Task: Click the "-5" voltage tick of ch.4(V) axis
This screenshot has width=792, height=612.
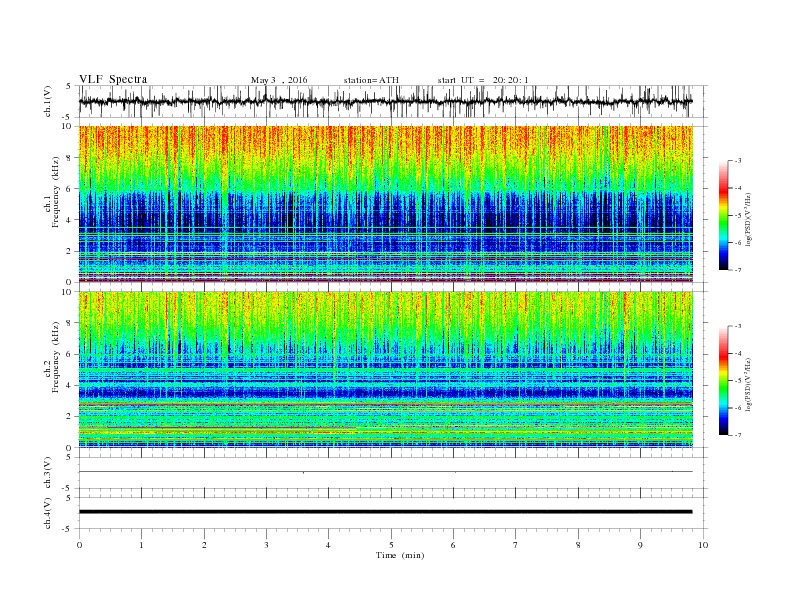Action: click(x=67, y=529)
